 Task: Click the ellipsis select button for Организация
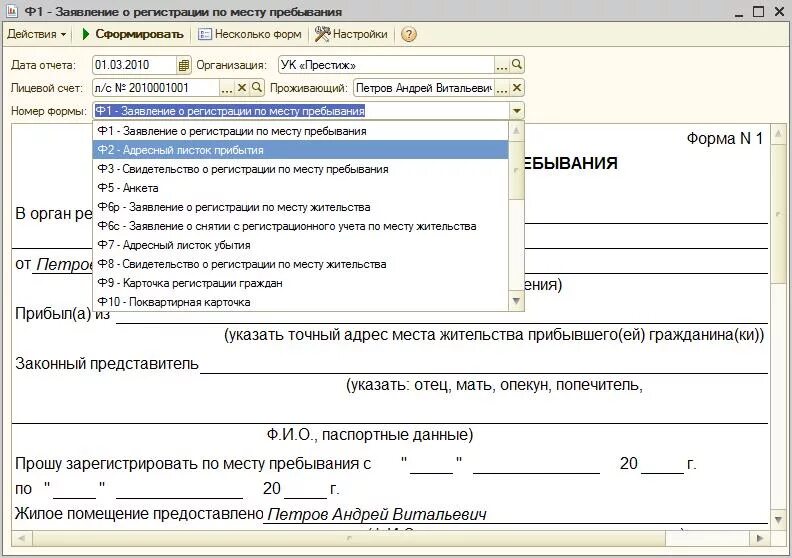coord(502,65)
